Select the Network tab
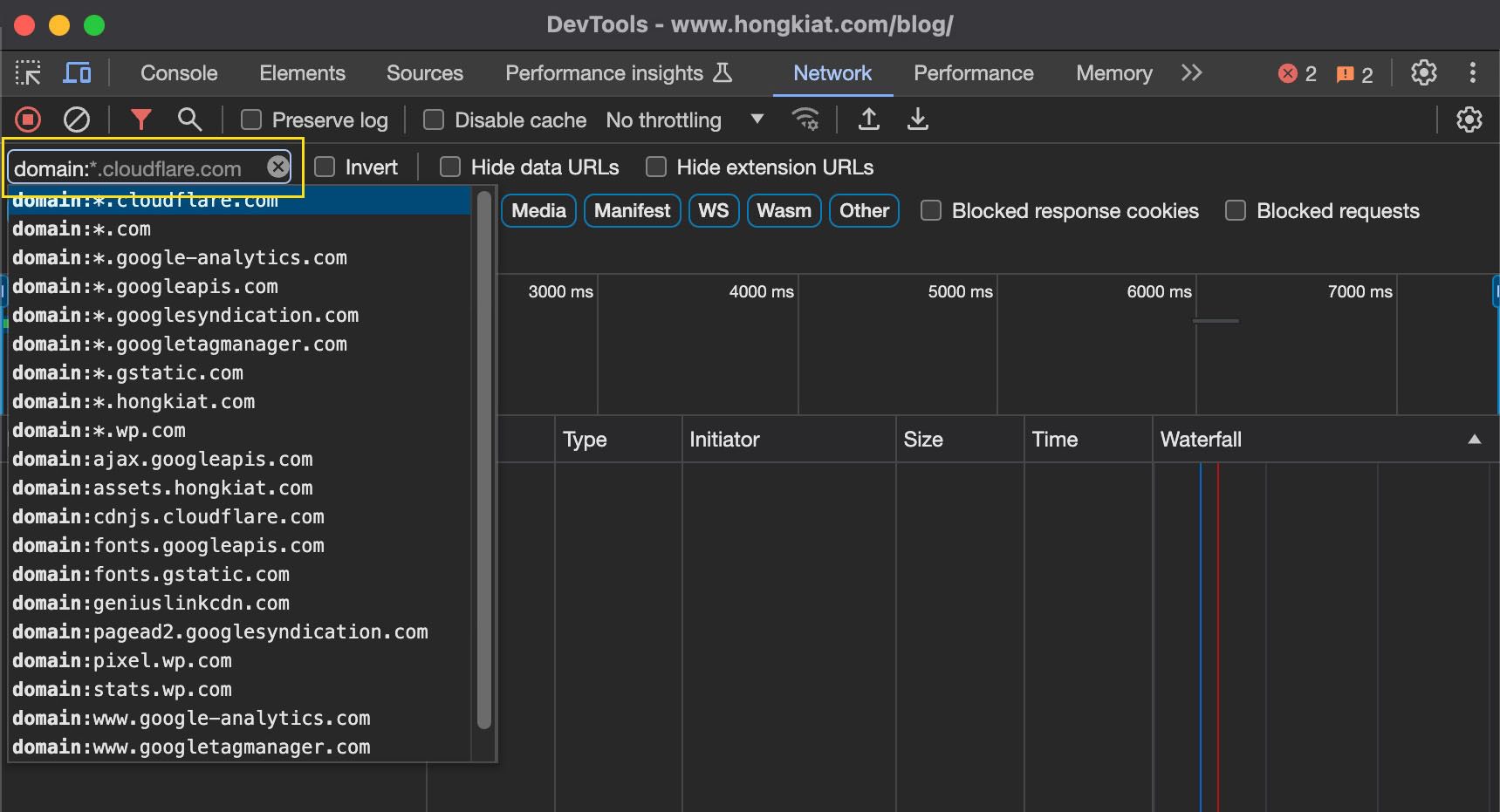Screen dimensions: 1500x812 832,73
